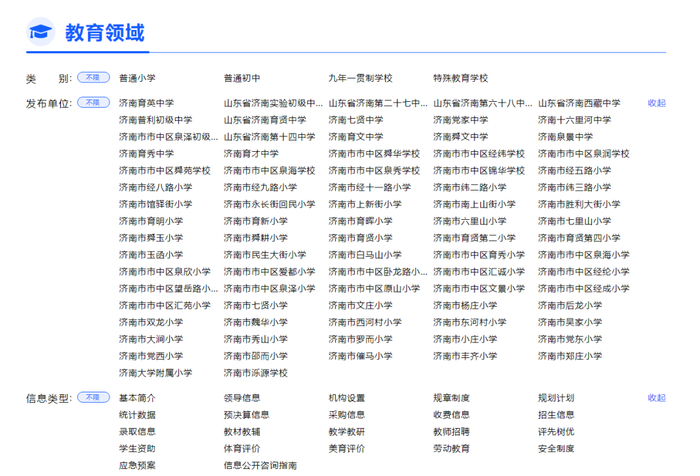Choose 体育评价 type
The image size is (700, 476).
tap(242, 448)
